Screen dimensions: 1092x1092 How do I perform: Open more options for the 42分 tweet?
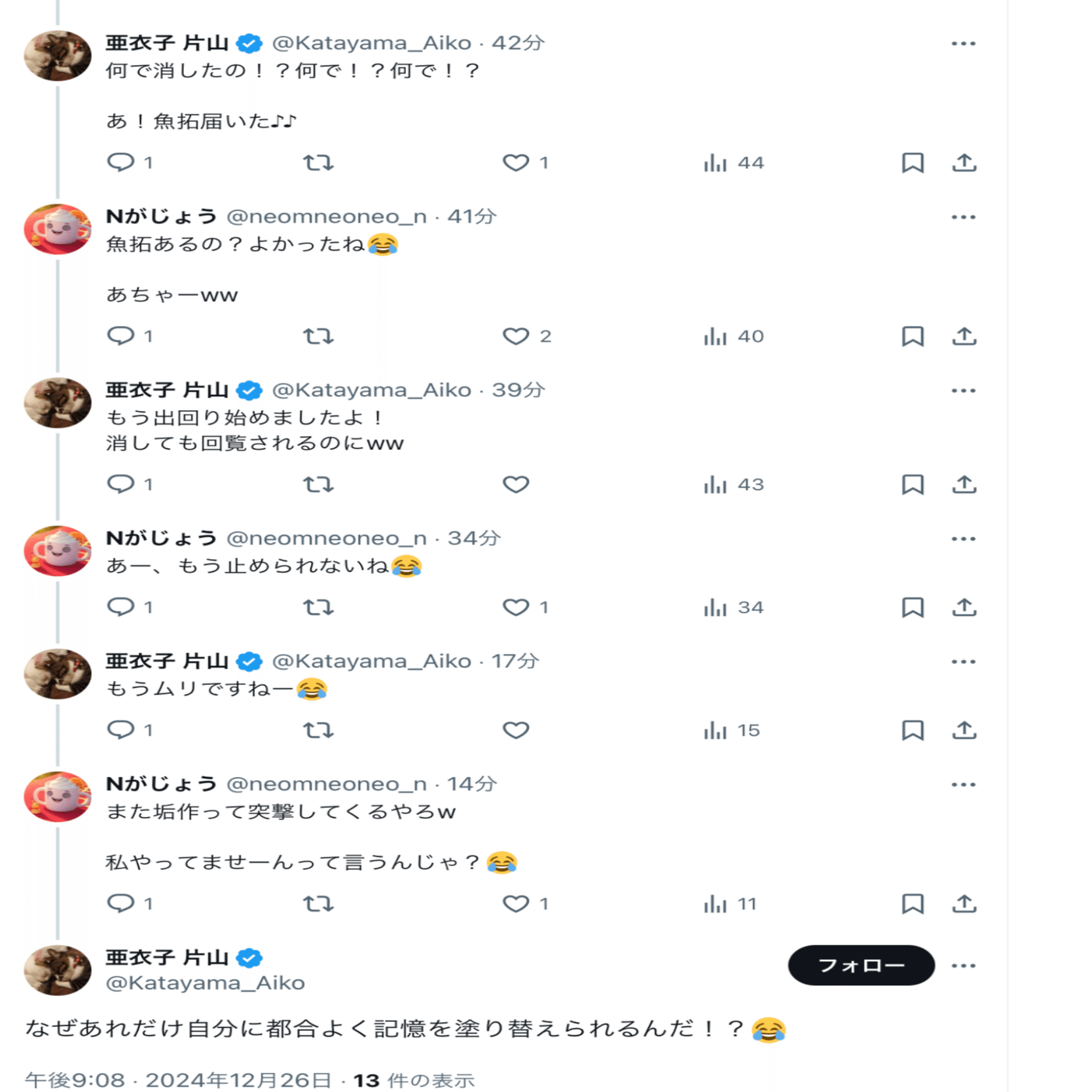click(x=963, y=44)
